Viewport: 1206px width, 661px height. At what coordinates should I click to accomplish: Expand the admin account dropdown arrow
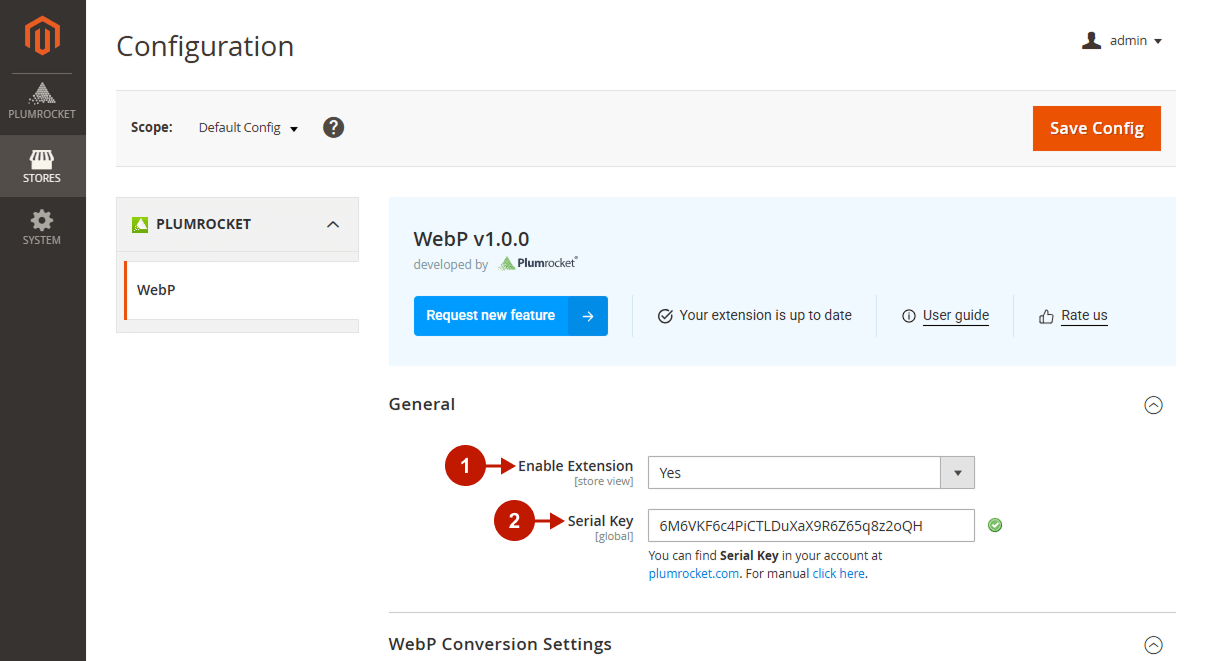tap(1158, 42)
